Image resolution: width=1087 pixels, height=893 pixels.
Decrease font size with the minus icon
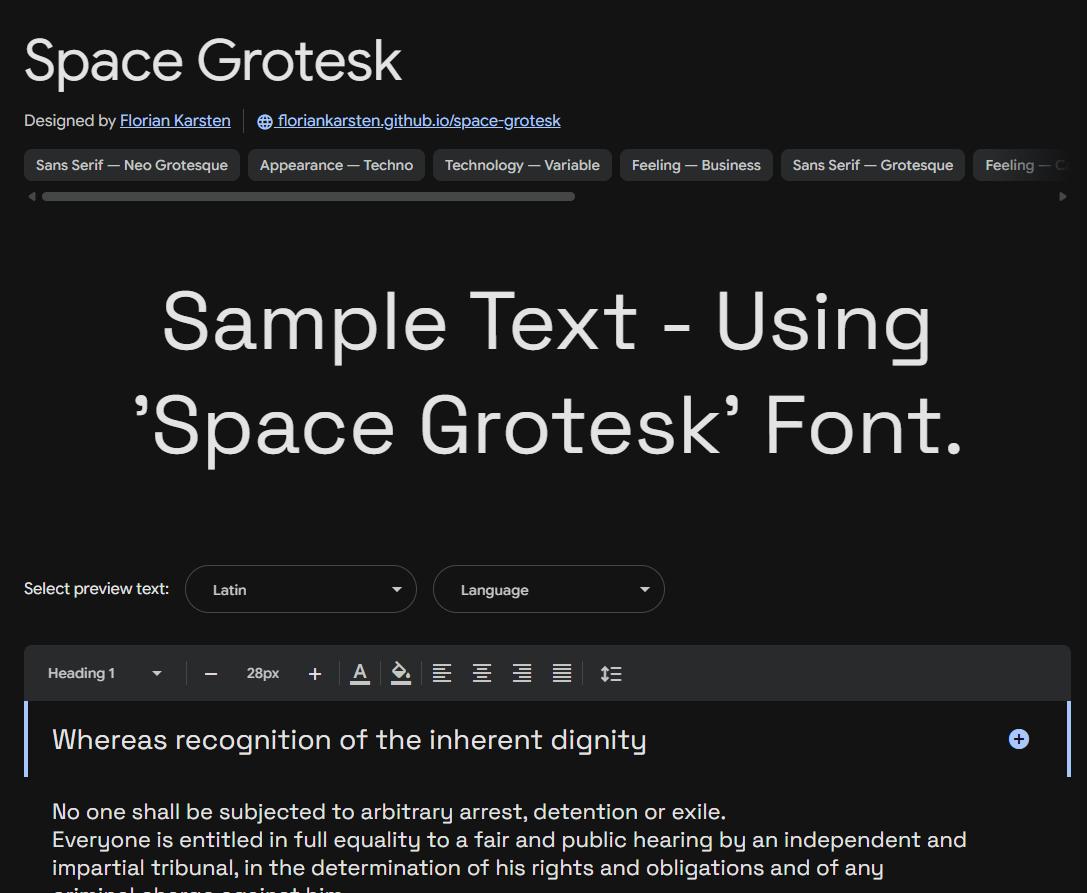point(211,674)
